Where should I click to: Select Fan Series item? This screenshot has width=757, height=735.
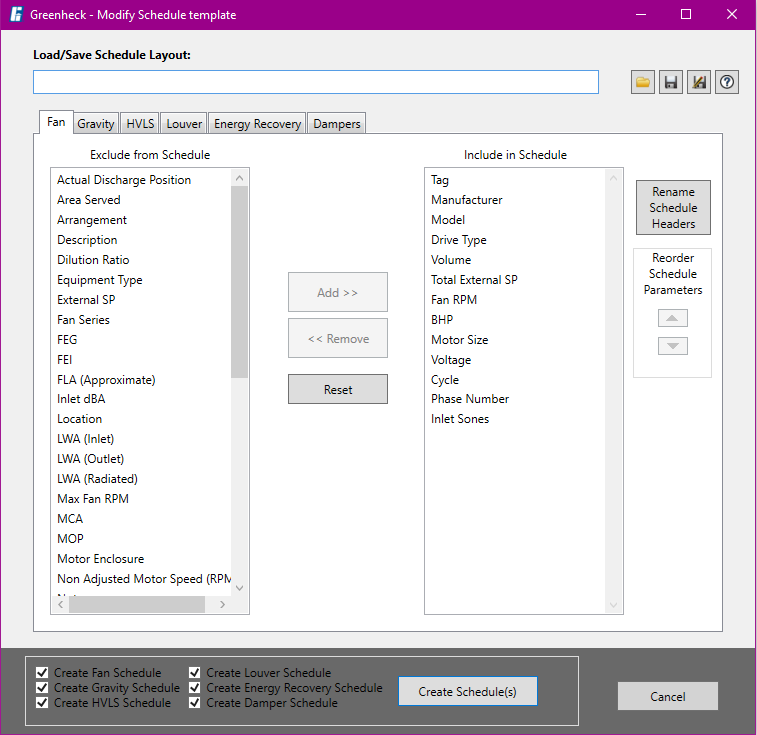[83, 320]
